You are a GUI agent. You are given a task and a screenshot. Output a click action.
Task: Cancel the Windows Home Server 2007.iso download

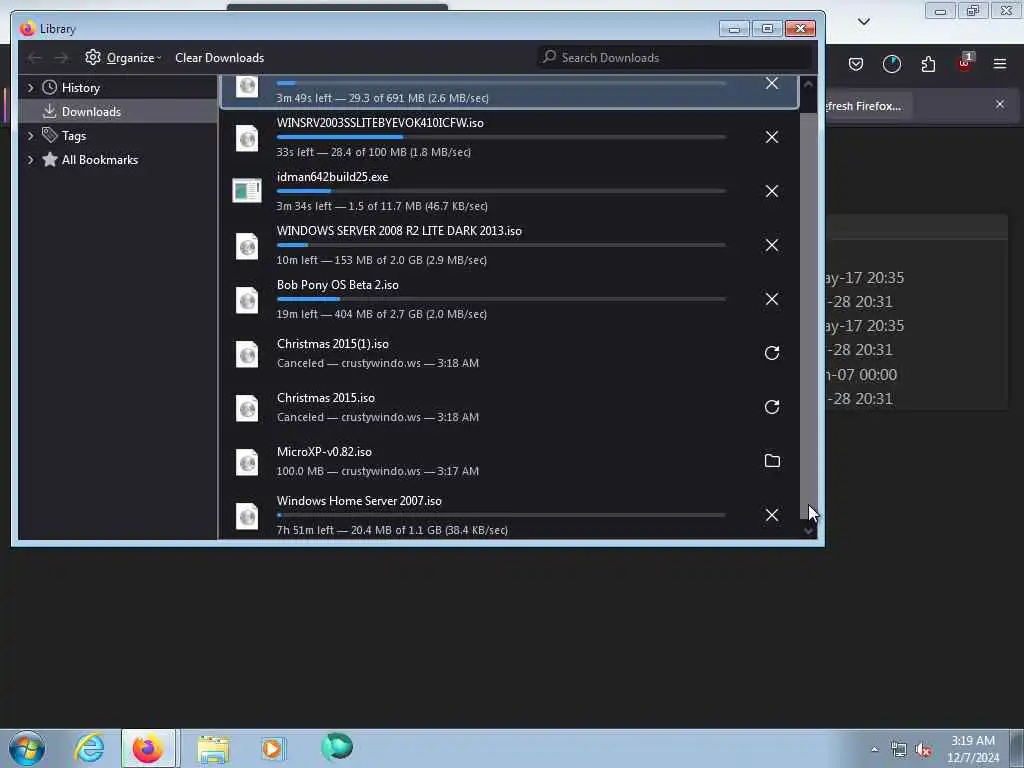(x=771, y=515)
